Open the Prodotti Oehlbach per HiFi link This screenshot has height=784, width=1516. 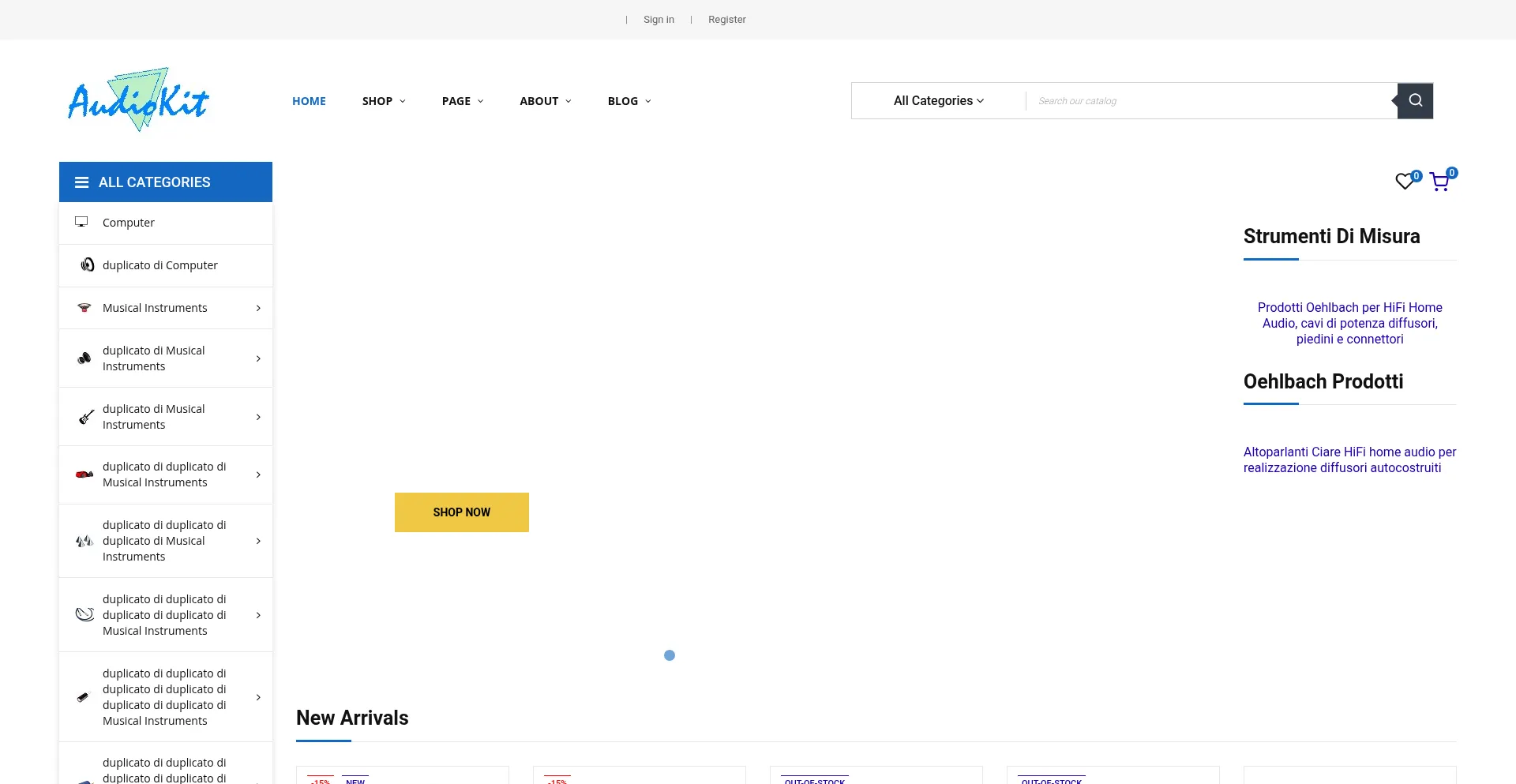coord(1350,323)
